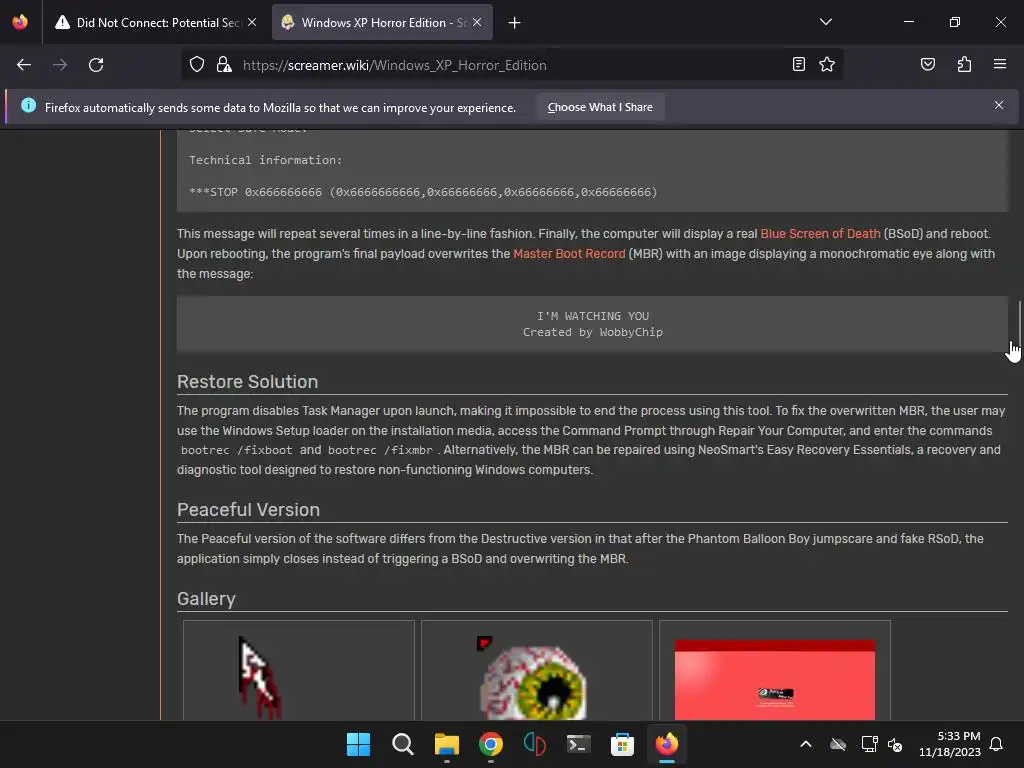The image size is (1024, 768).
Task: Save the page to Pocket
Action: [x=927, y=64]
